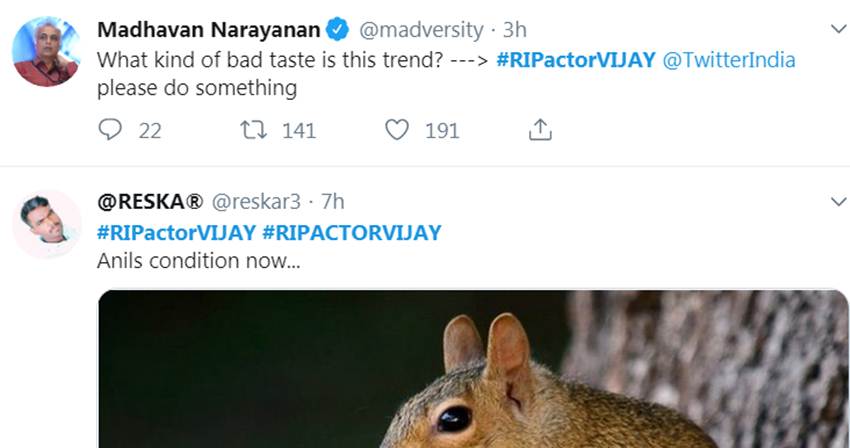
Task: Open the 7h timestamp on RESKA's tweet
Action: point(332,202)
